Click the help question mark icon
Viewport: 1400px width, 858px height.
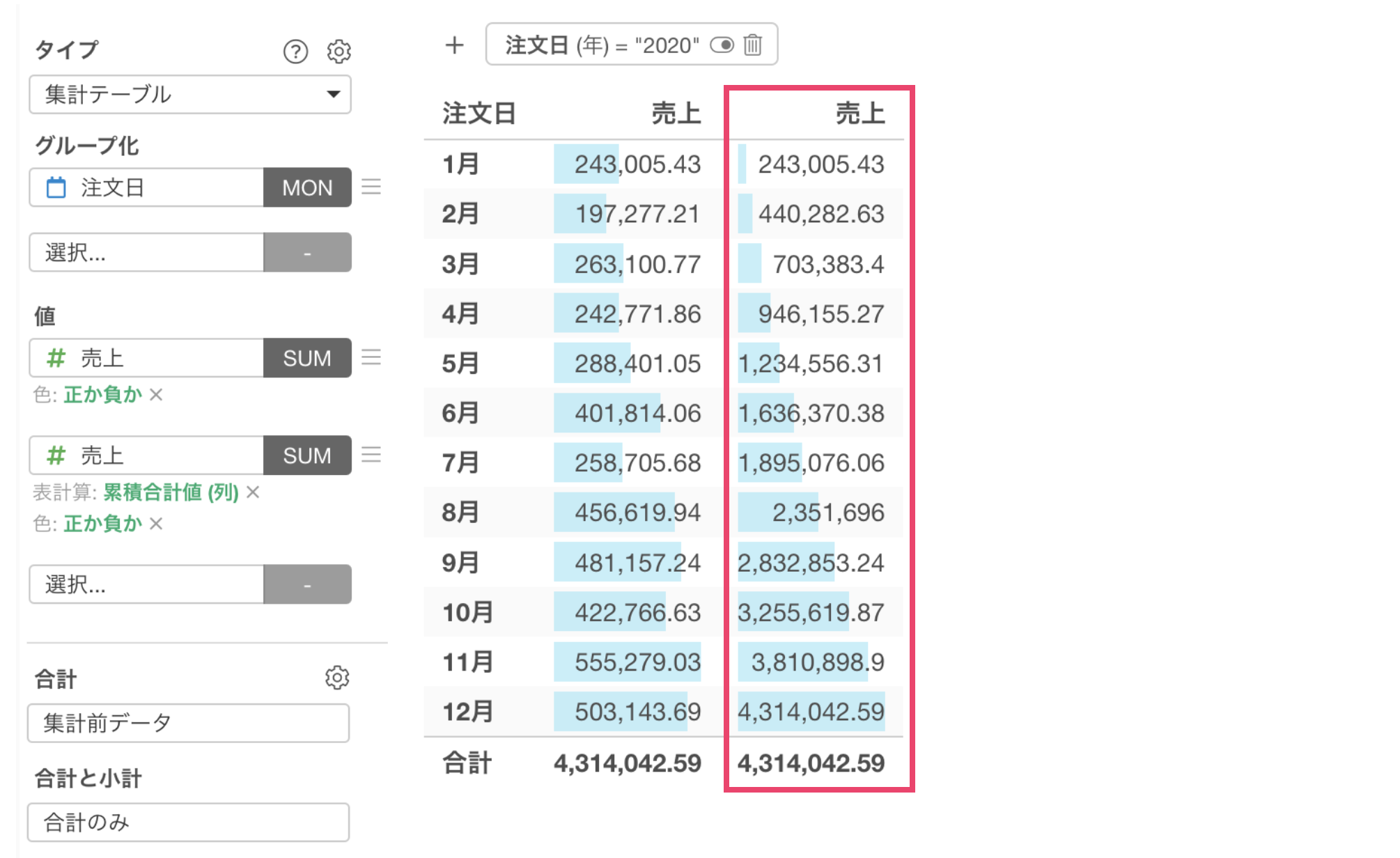[295, 52]
